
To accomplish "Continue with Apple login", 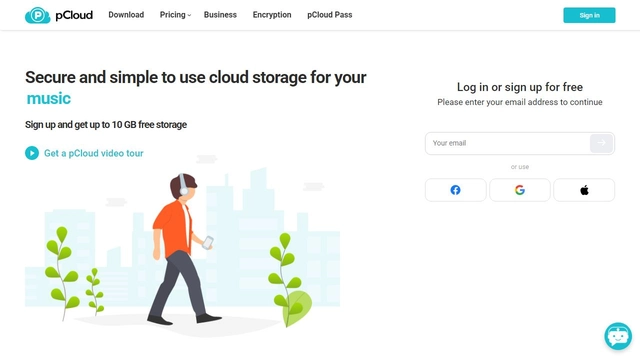I will (x=584, y=190).
